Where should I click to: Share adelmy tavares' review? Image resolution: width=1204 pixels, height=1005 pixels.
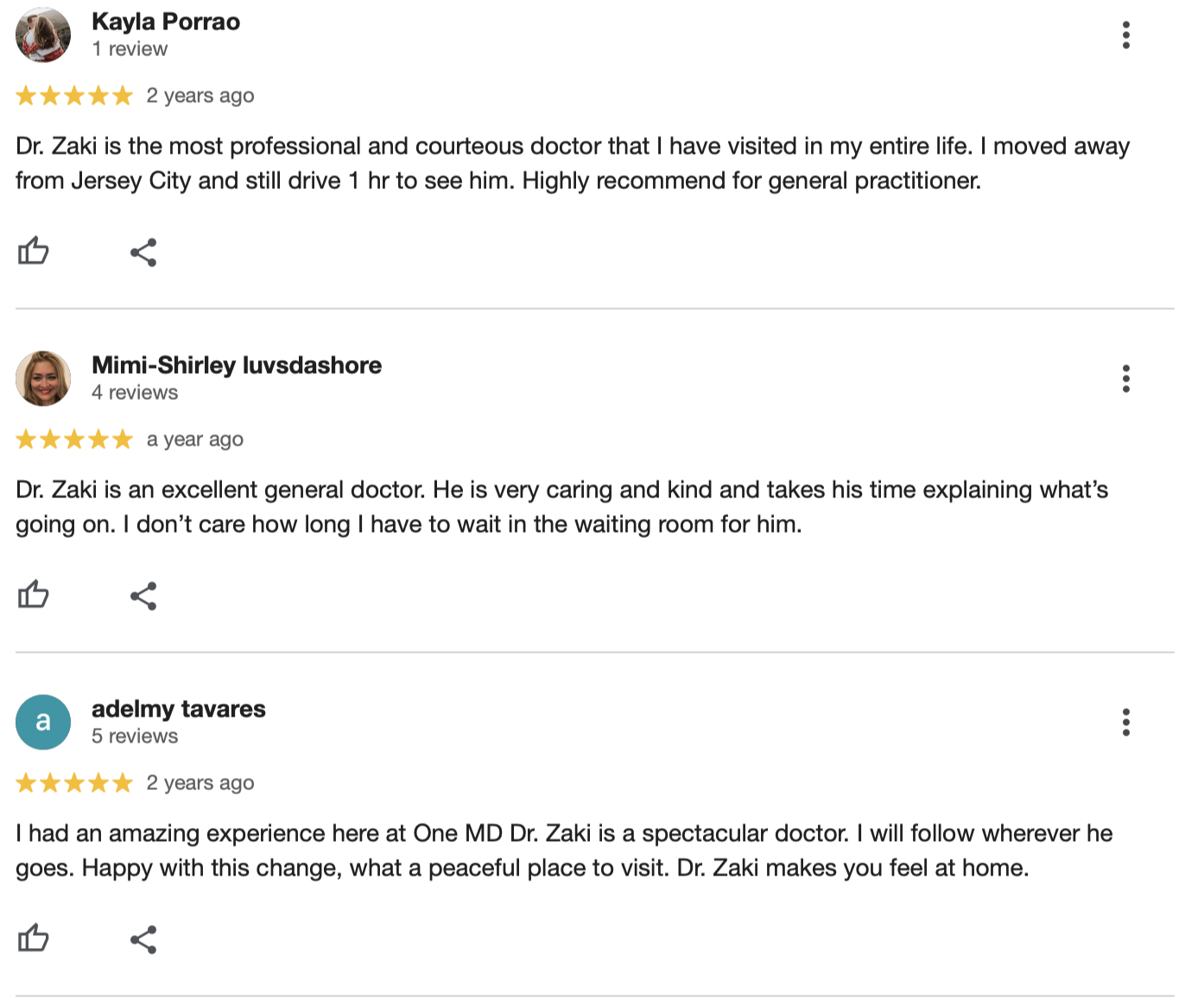tap(143, 939)
